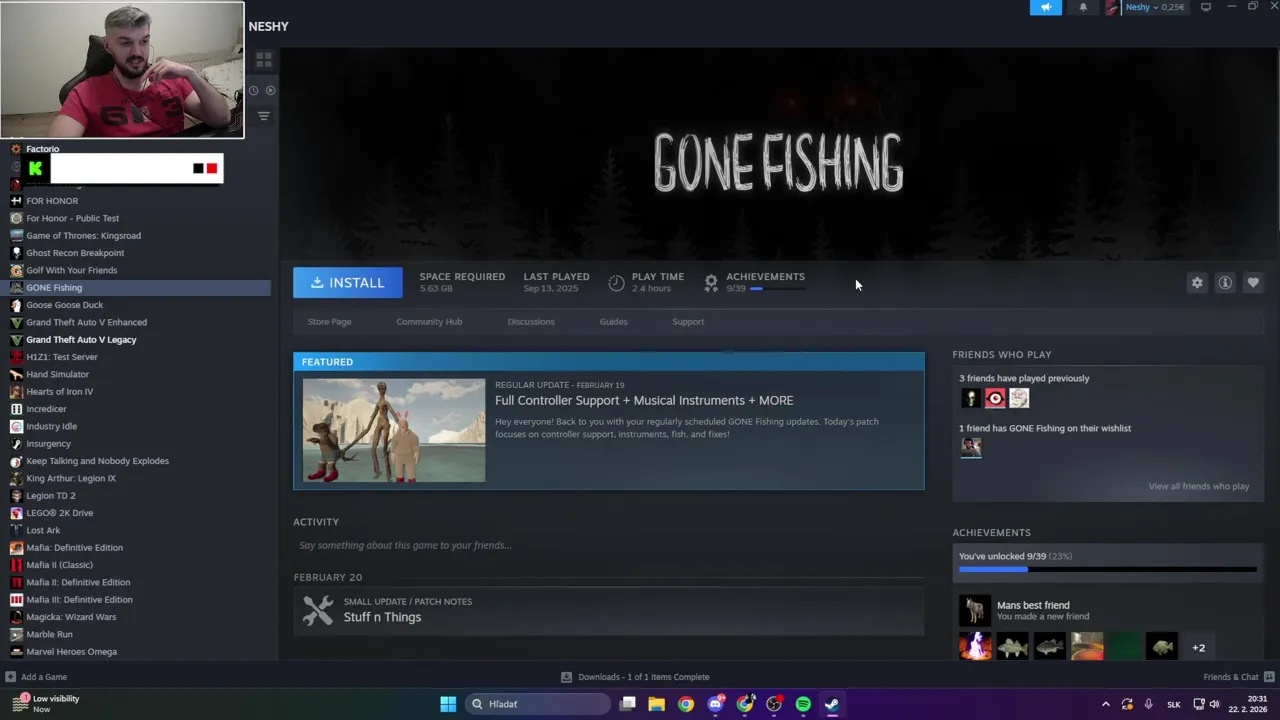Open game settings gear icon
Image resolution: width=1280 pixels, height=720 pixels.
[x=1197, y=283]
